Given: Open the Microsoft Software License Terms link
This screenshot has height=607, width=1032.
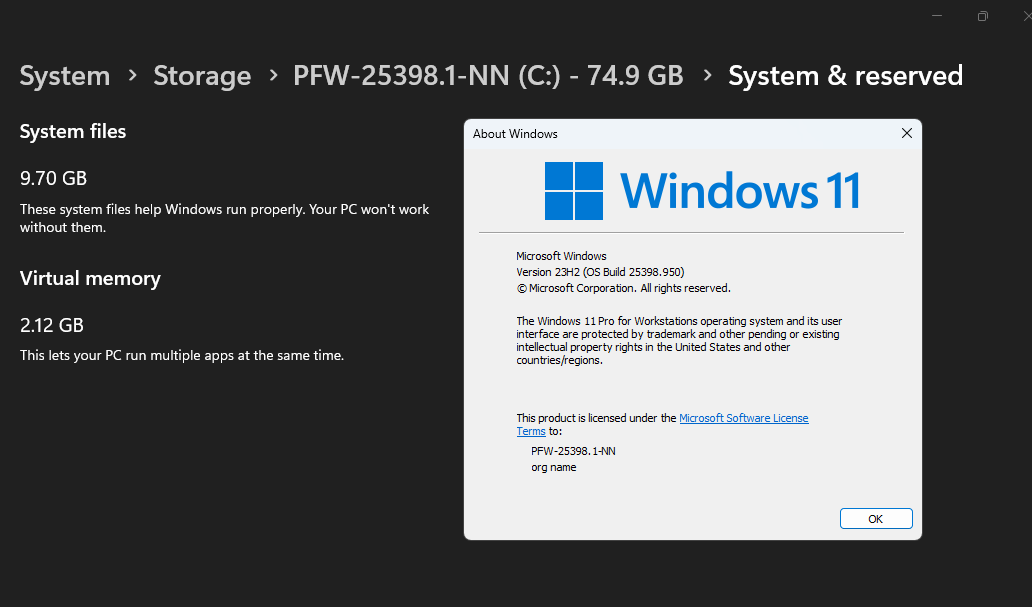Looking at the screenshot, I should tap(743, 418).
